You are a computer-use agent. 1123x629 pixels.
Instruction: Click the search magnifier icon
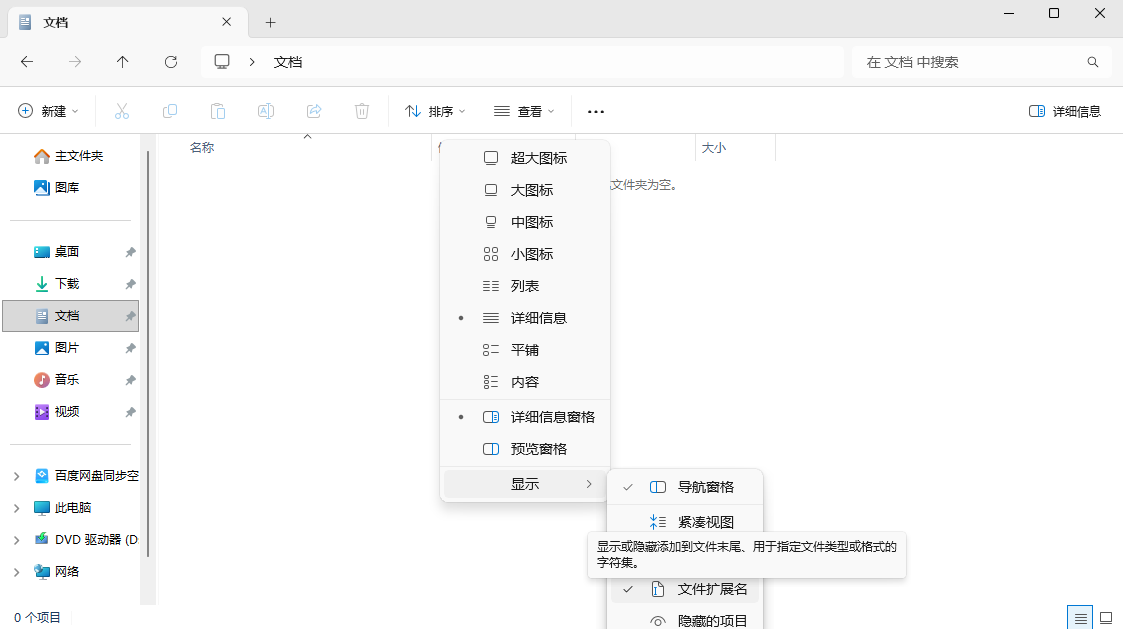coord(1092,62)
